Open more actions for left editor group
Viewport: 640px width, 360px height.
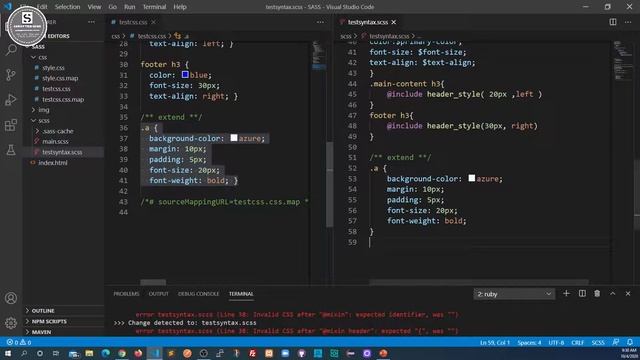coord(320,22)
